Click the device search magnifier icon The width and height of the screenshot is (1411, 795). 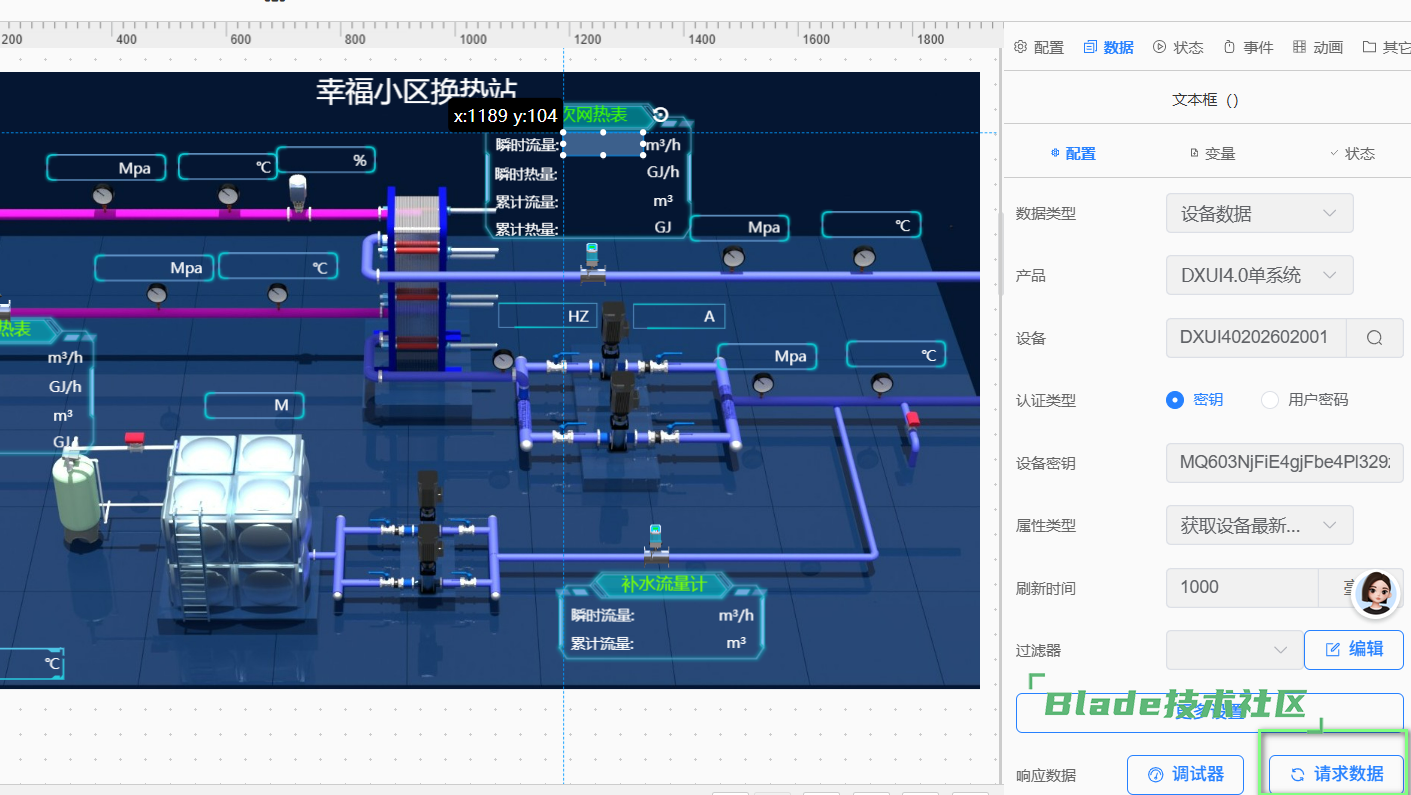1374,338
